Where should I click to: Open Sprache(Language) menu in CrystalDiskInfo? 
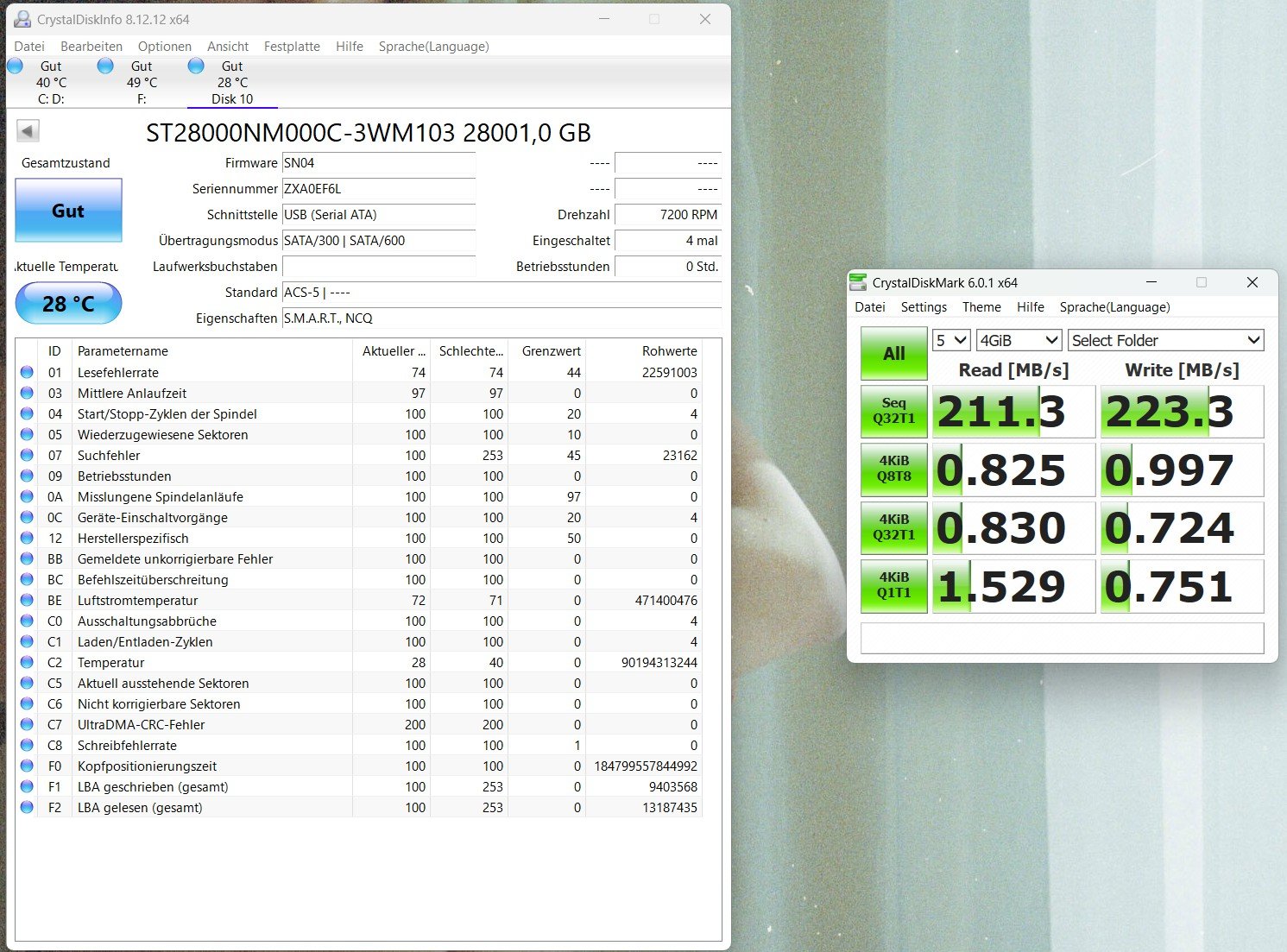point(434,47)
